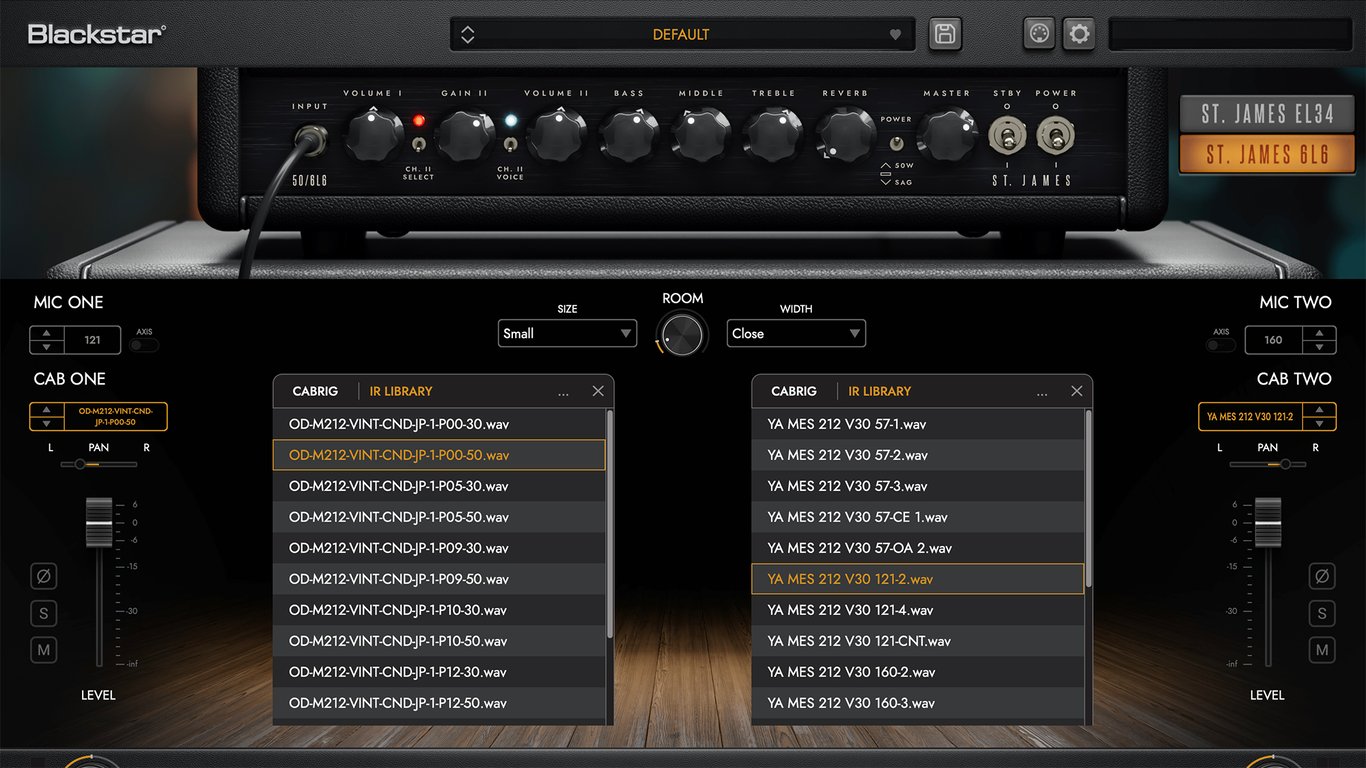This screenshot has height=768, width=1366.
Task: Flip the CH. II SELECT switch
Action: point(419,145)
